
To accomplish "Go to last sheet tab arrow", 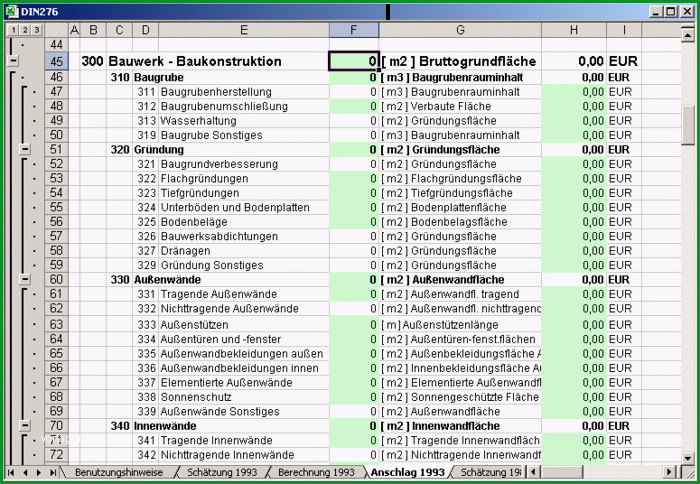I will pyautogui.click(x=53, y=472).
